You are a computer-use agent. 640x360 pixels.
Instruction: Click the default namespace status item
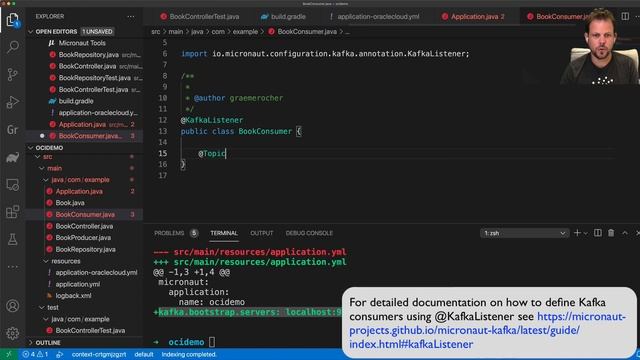144,354
